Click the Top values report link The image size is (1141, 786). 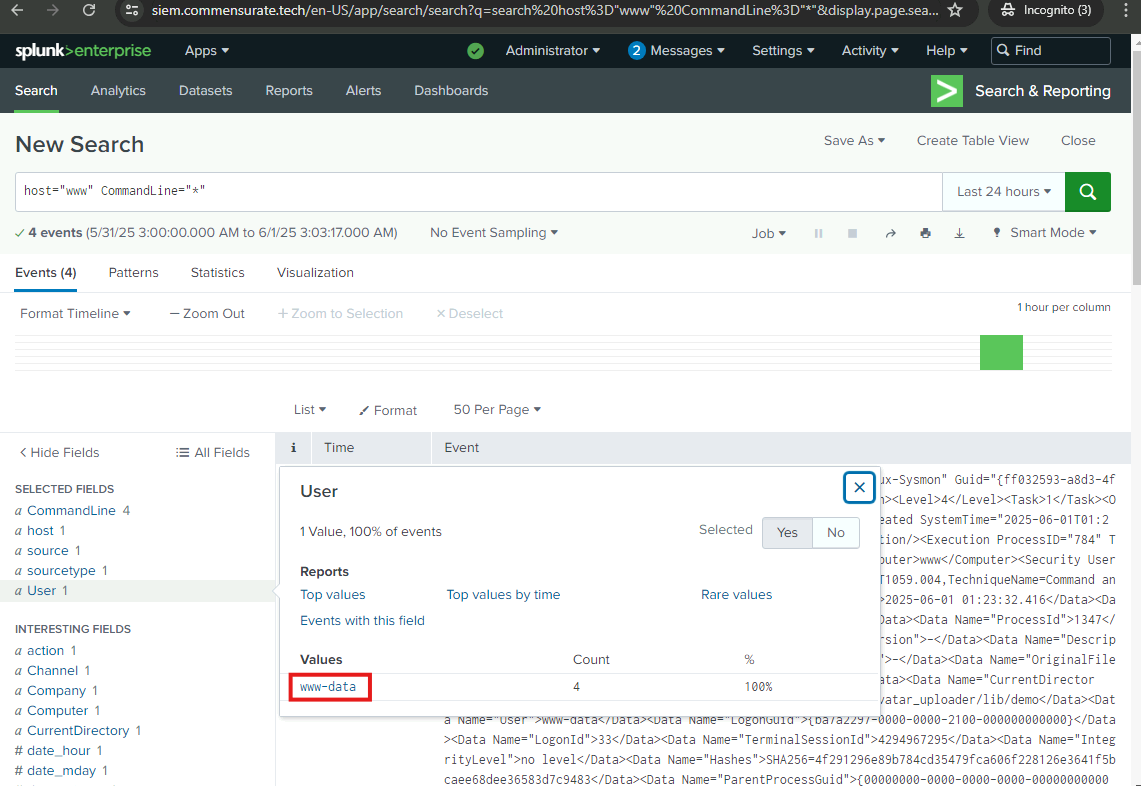tap(333, 594)
